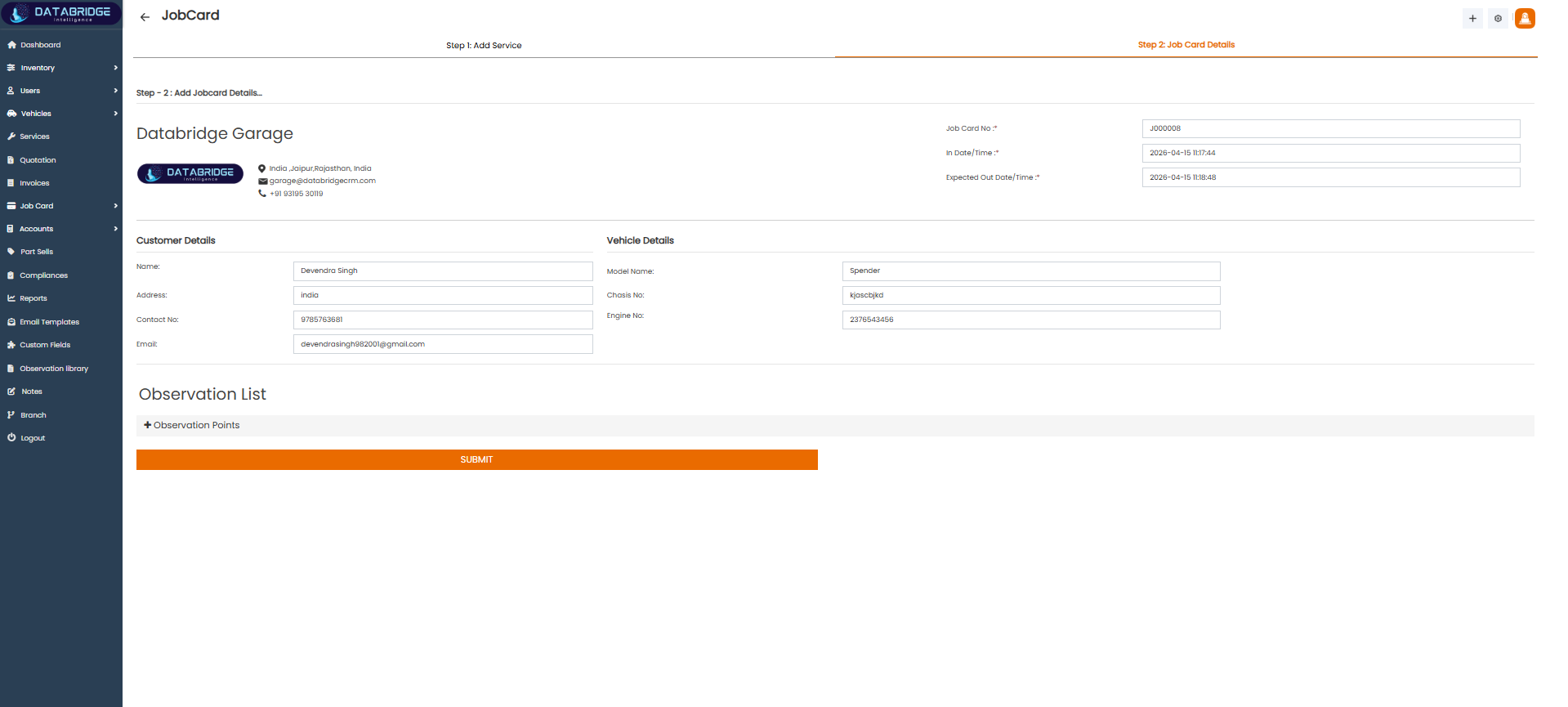
Task: Click the Branch icon in sidebar
Action: tap(11, 415)
